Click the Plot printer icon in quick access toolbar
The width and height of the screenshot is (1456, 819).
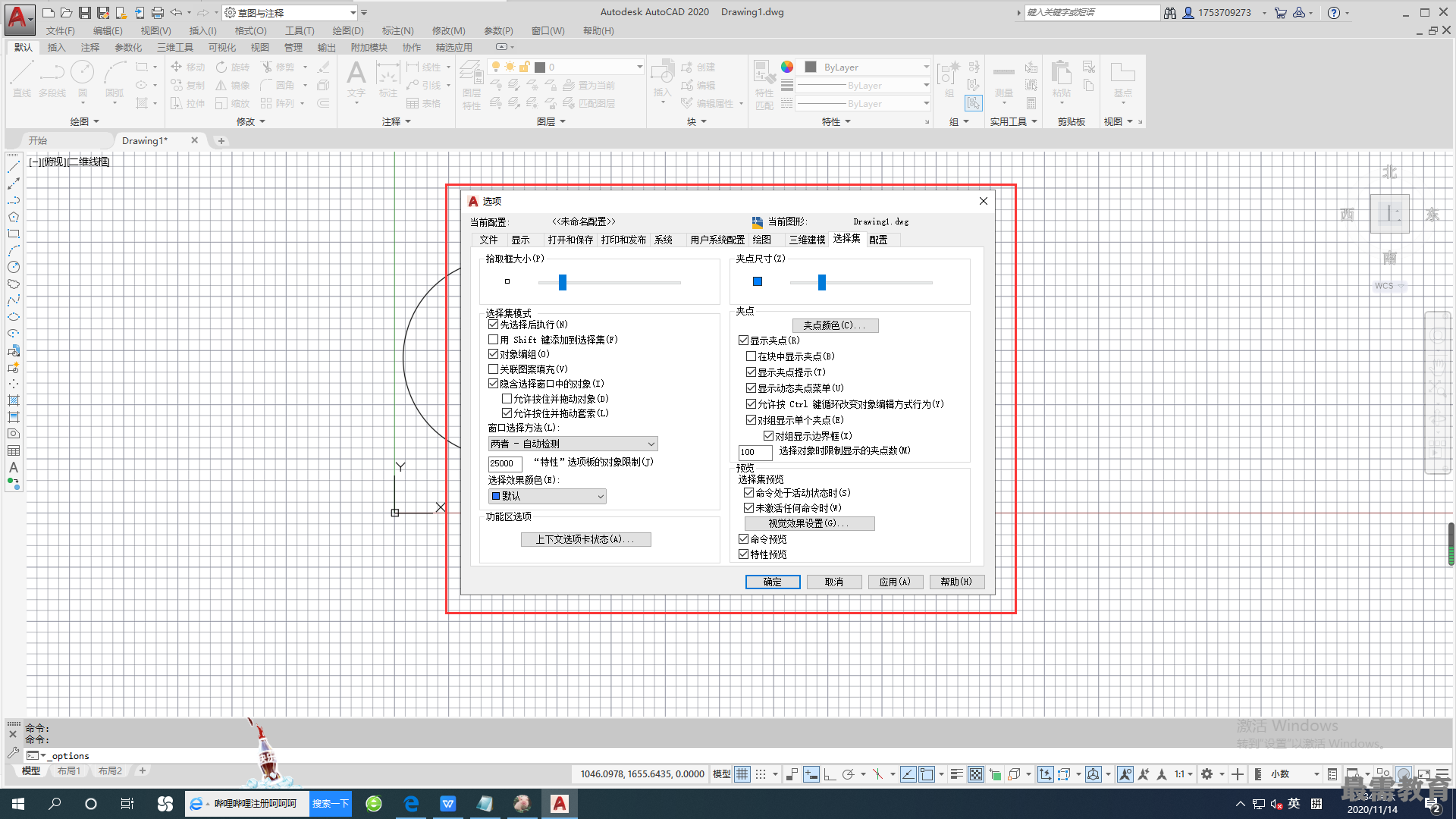[158, 13]
